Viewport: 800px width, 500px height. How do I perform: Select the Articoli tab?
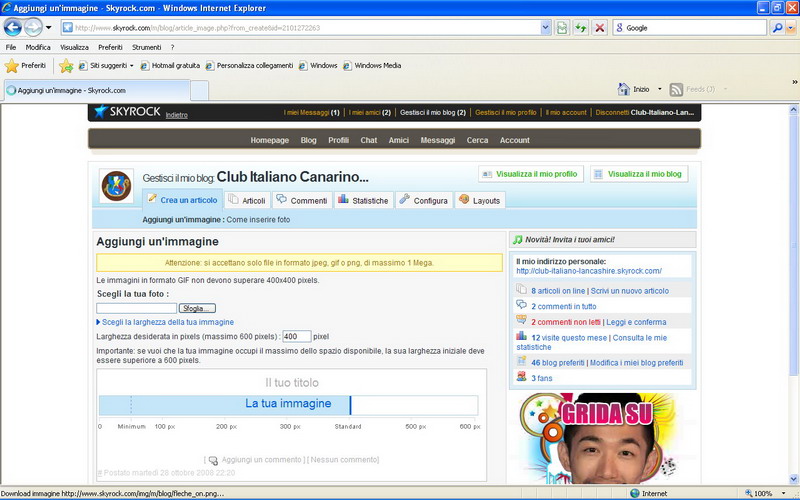pos(247,201)
